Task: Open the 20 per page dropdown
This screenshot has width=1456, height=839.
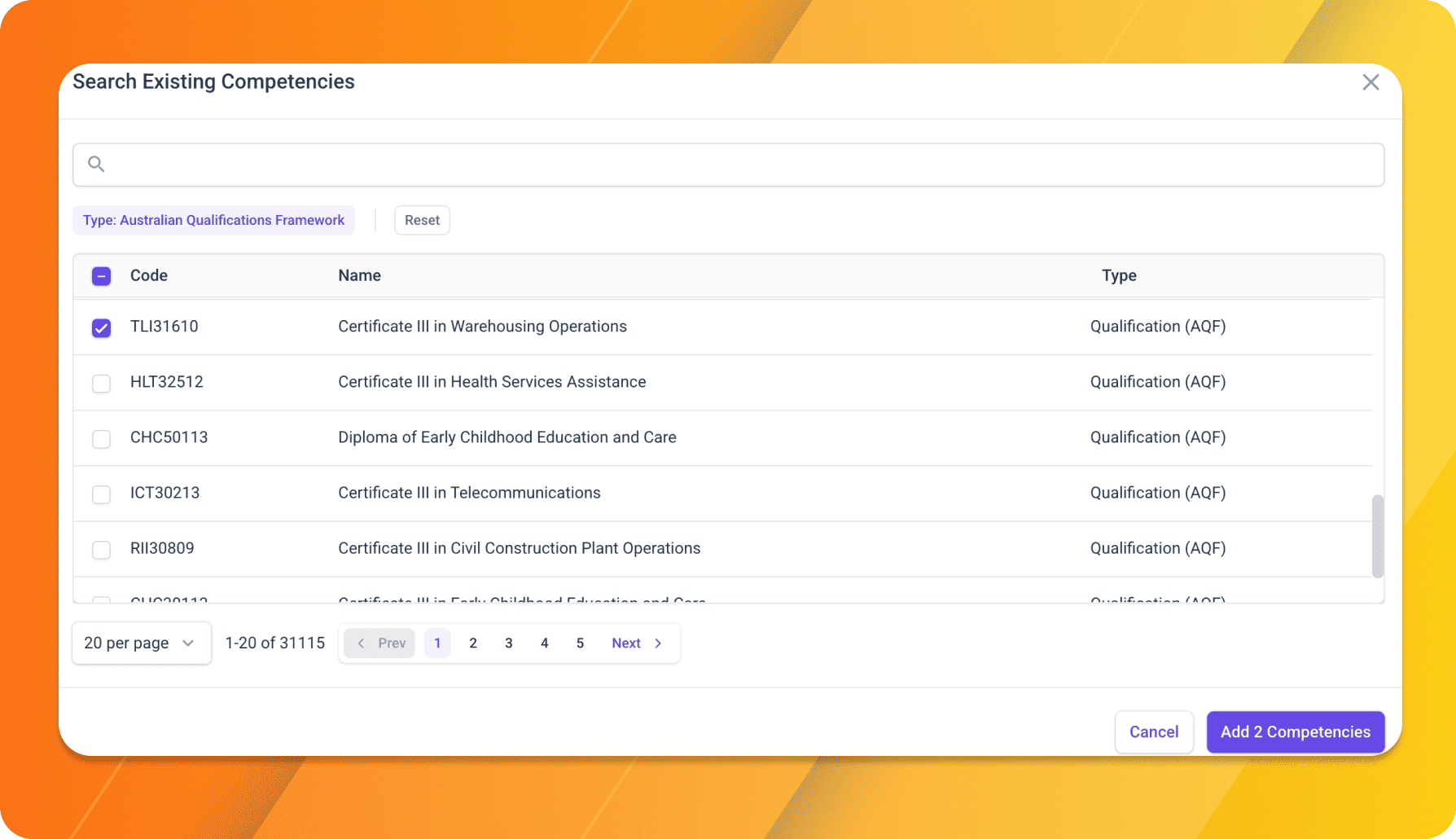Action: click(142, 643)
